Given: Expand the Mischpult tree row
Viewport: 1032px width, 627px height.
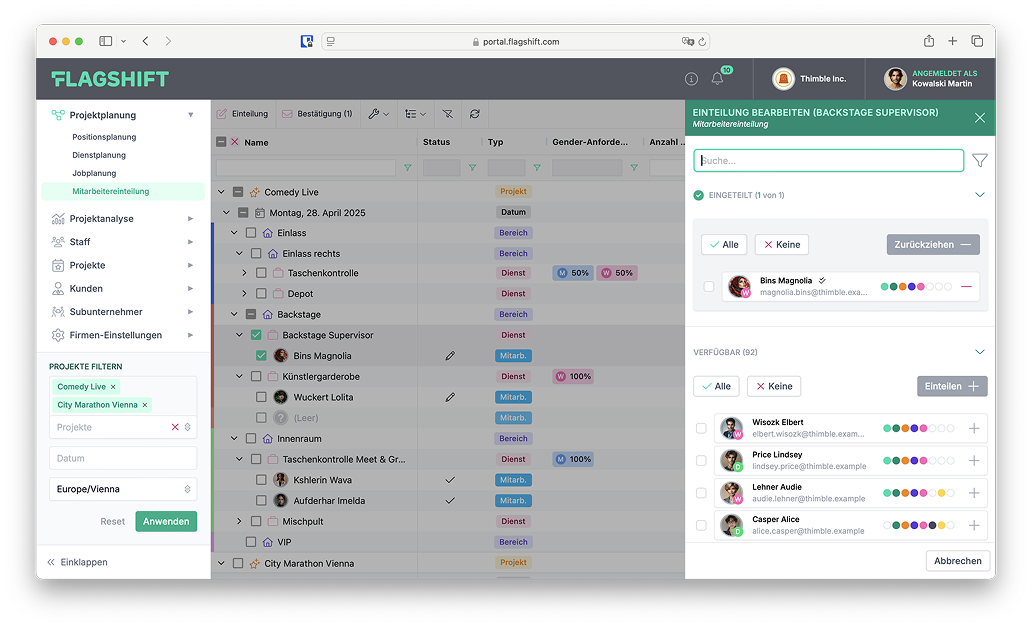Looking at the screenshot, I should coord(240,521).
